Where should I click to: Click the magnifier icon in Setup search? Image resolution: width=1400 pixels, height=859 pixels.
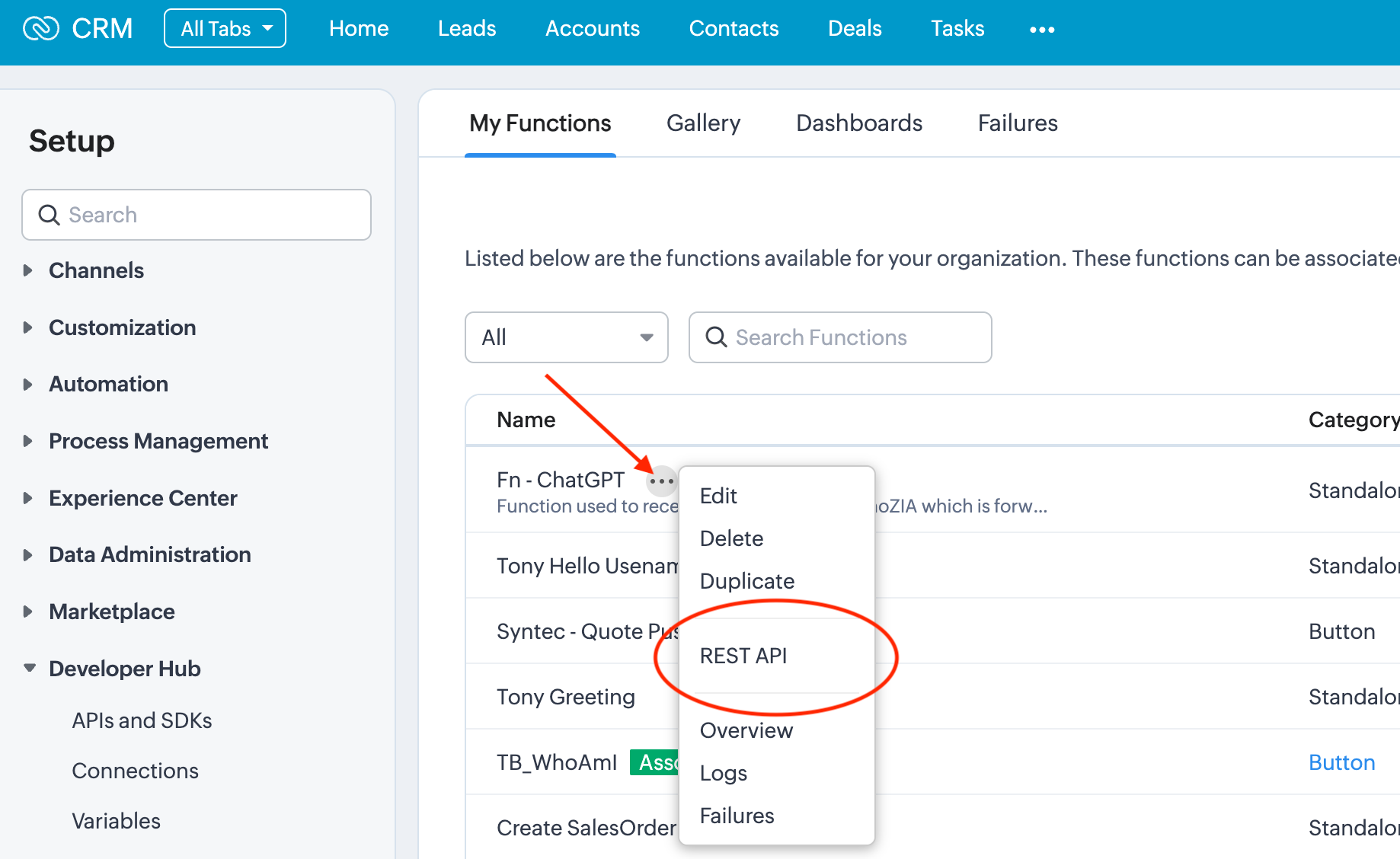[50, 216]
